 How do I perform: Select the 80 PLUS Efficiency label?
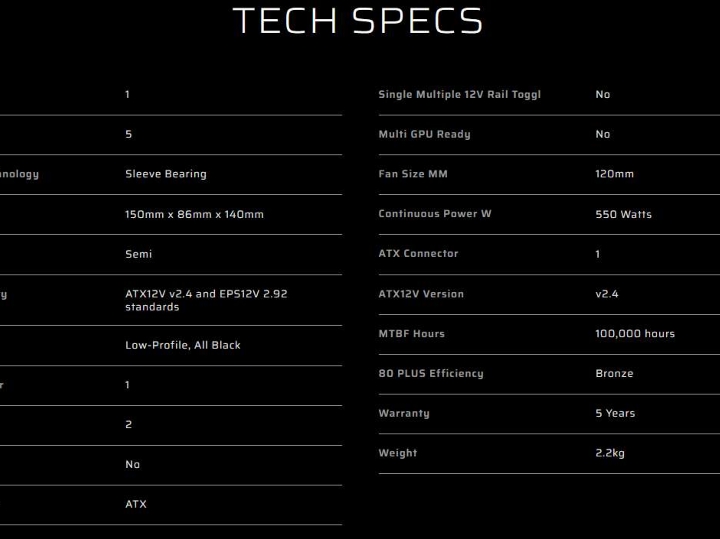coord(430,373)
